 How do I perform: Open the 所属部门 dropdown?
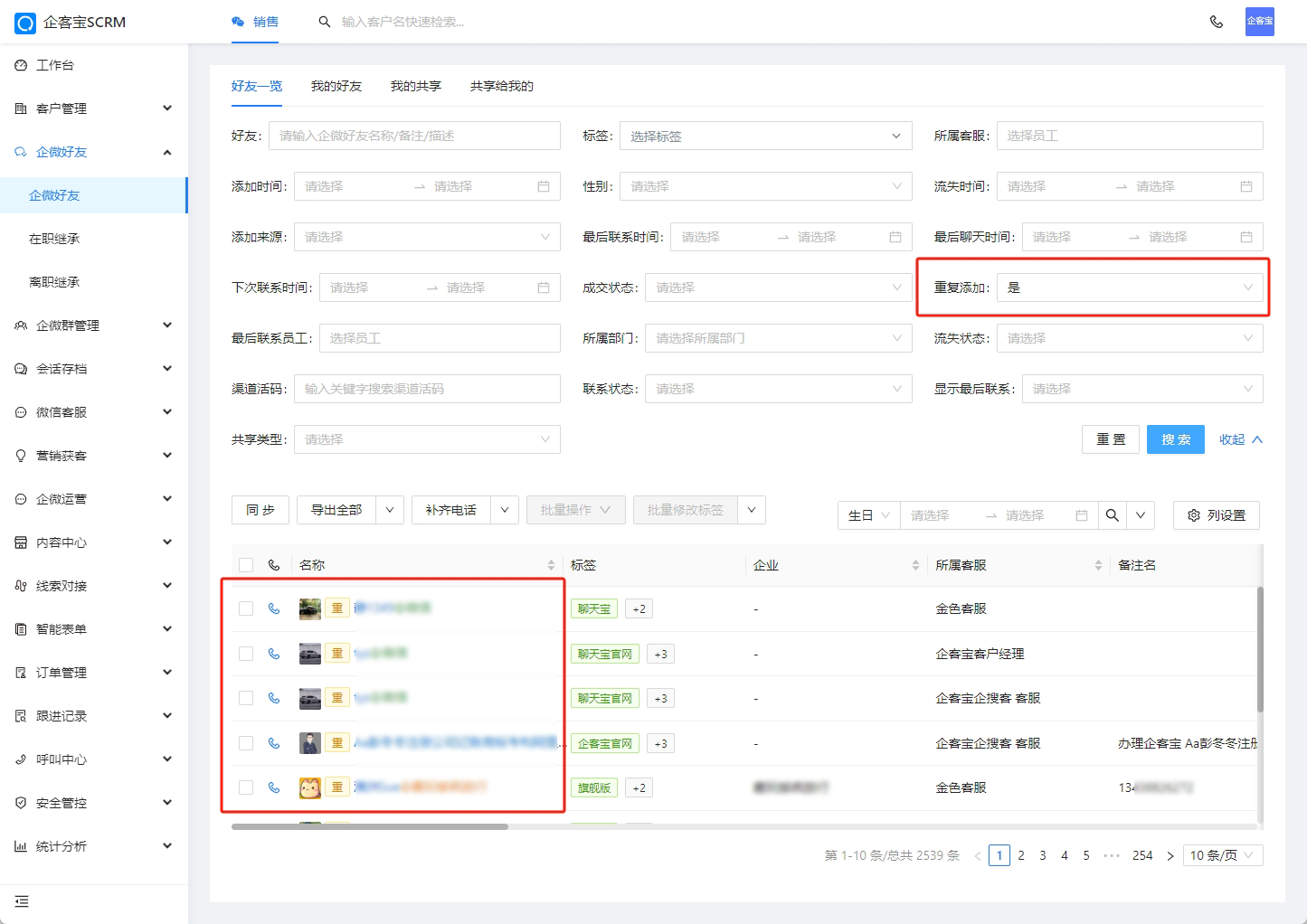pos(778,338)
